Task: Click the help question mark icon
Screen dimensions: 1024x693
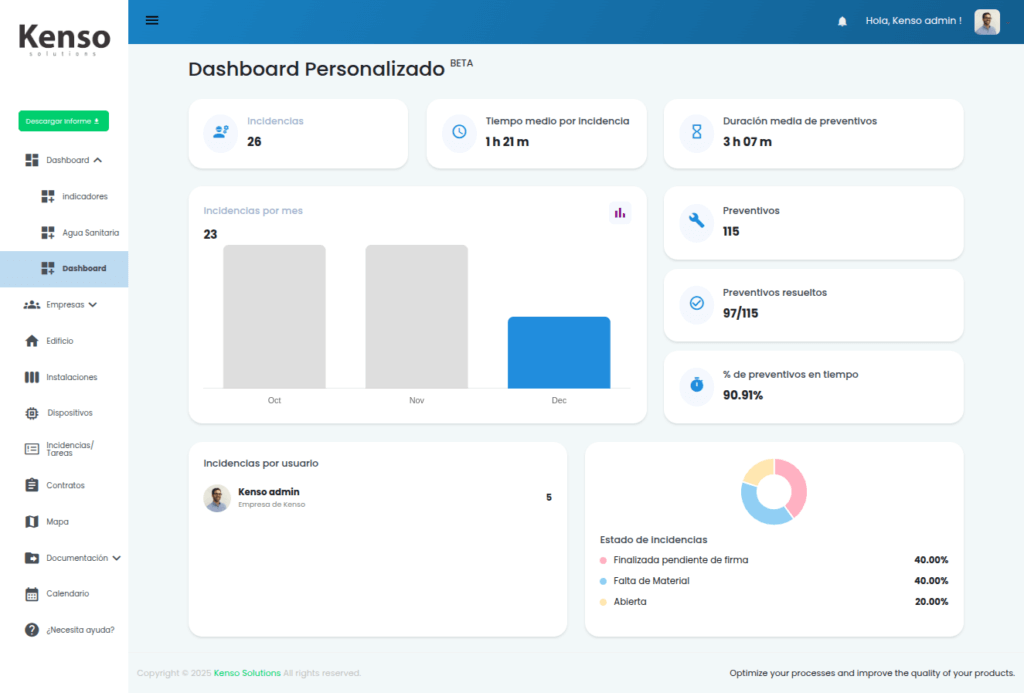Action: tap(31, 630)
